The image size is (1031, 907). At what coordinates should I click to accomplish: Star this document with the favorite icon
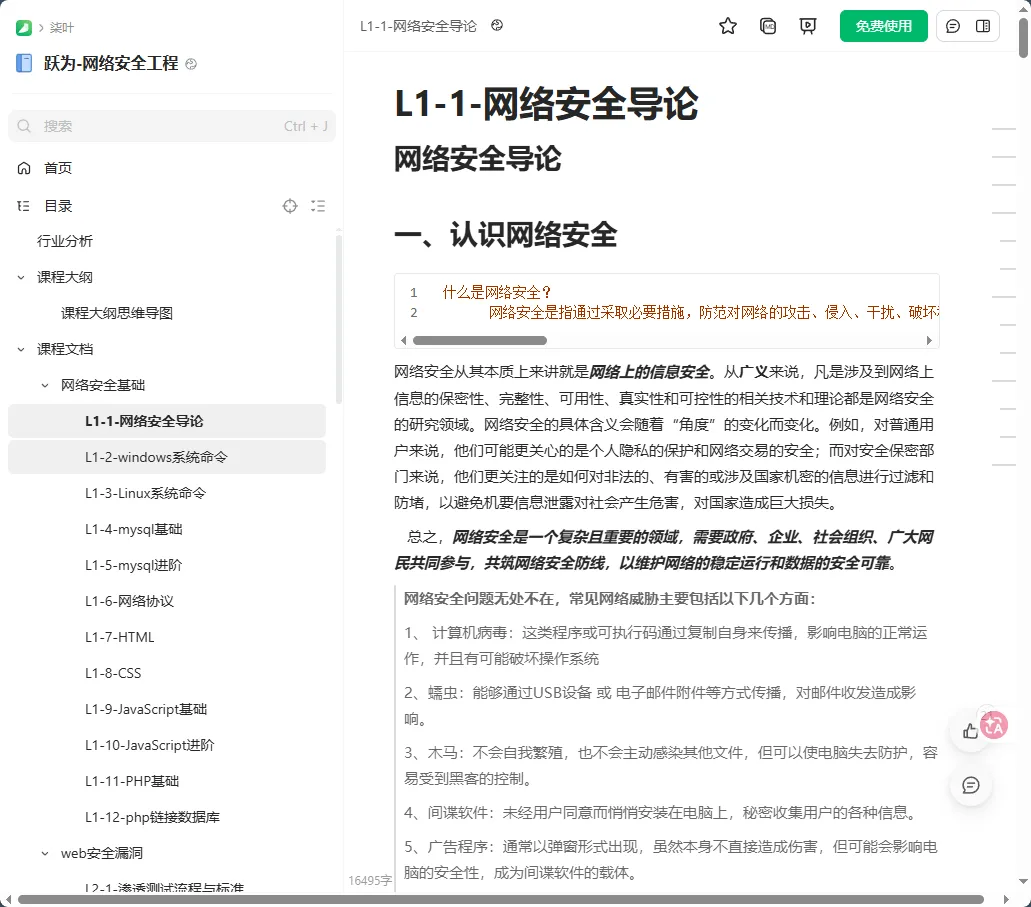coord(727,26)
